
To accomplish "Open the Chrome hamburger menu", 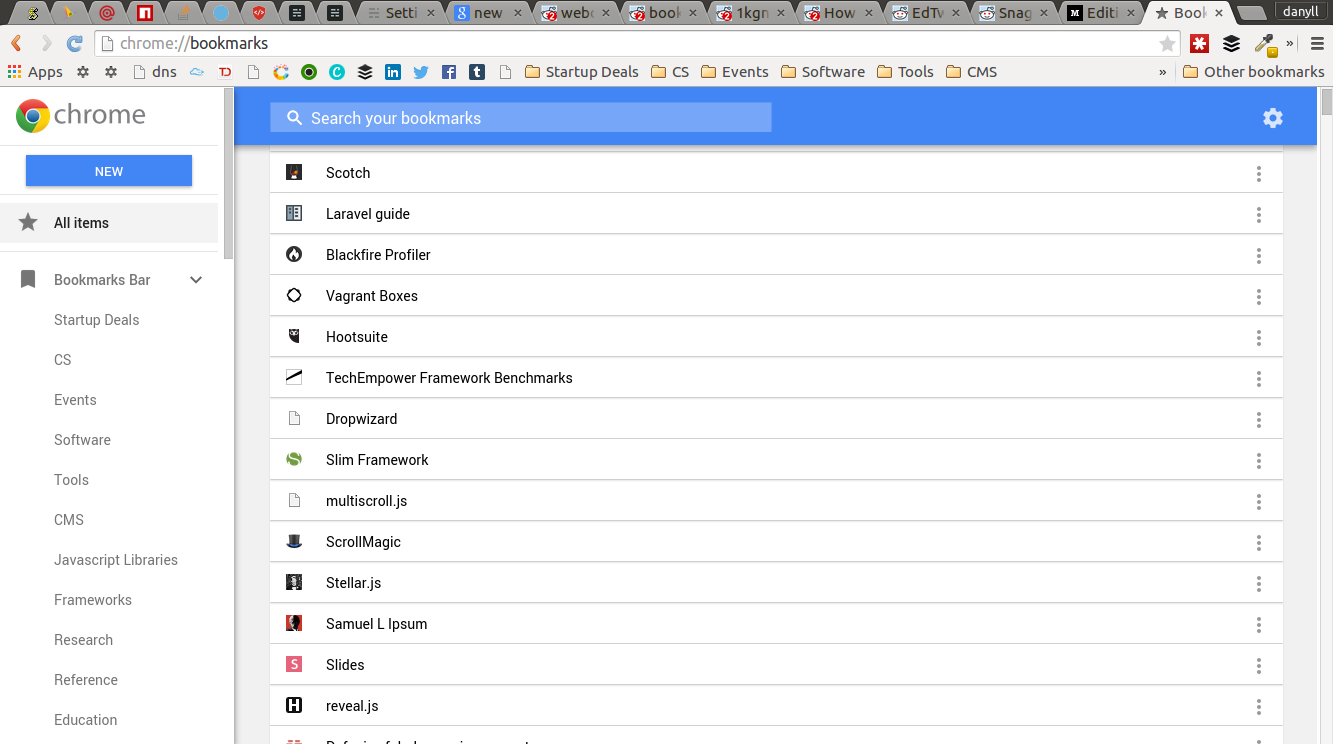I will pos(1317,44).
